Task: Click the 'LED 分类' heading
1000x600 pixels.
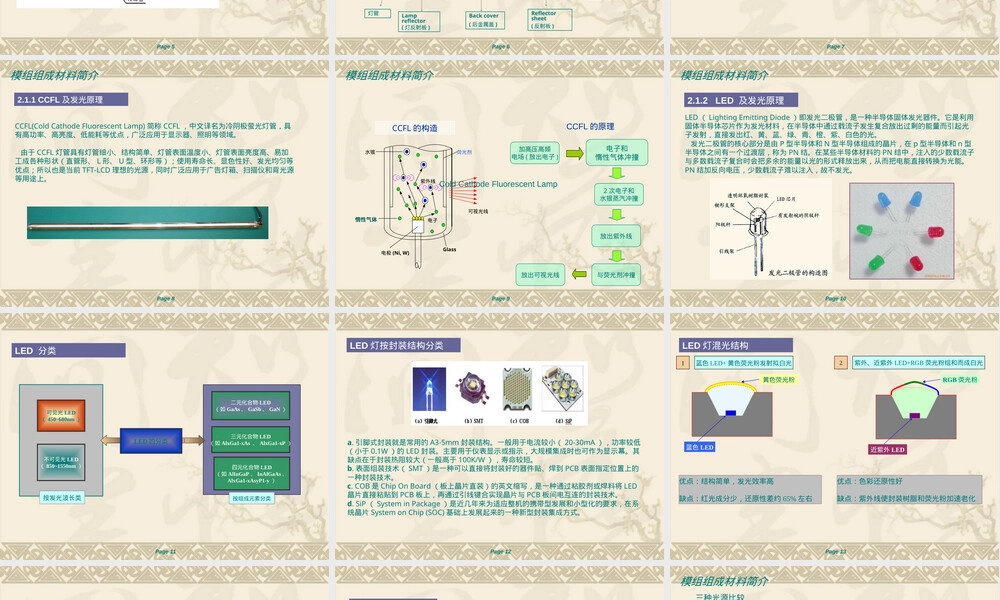Action: pos(69,350)
